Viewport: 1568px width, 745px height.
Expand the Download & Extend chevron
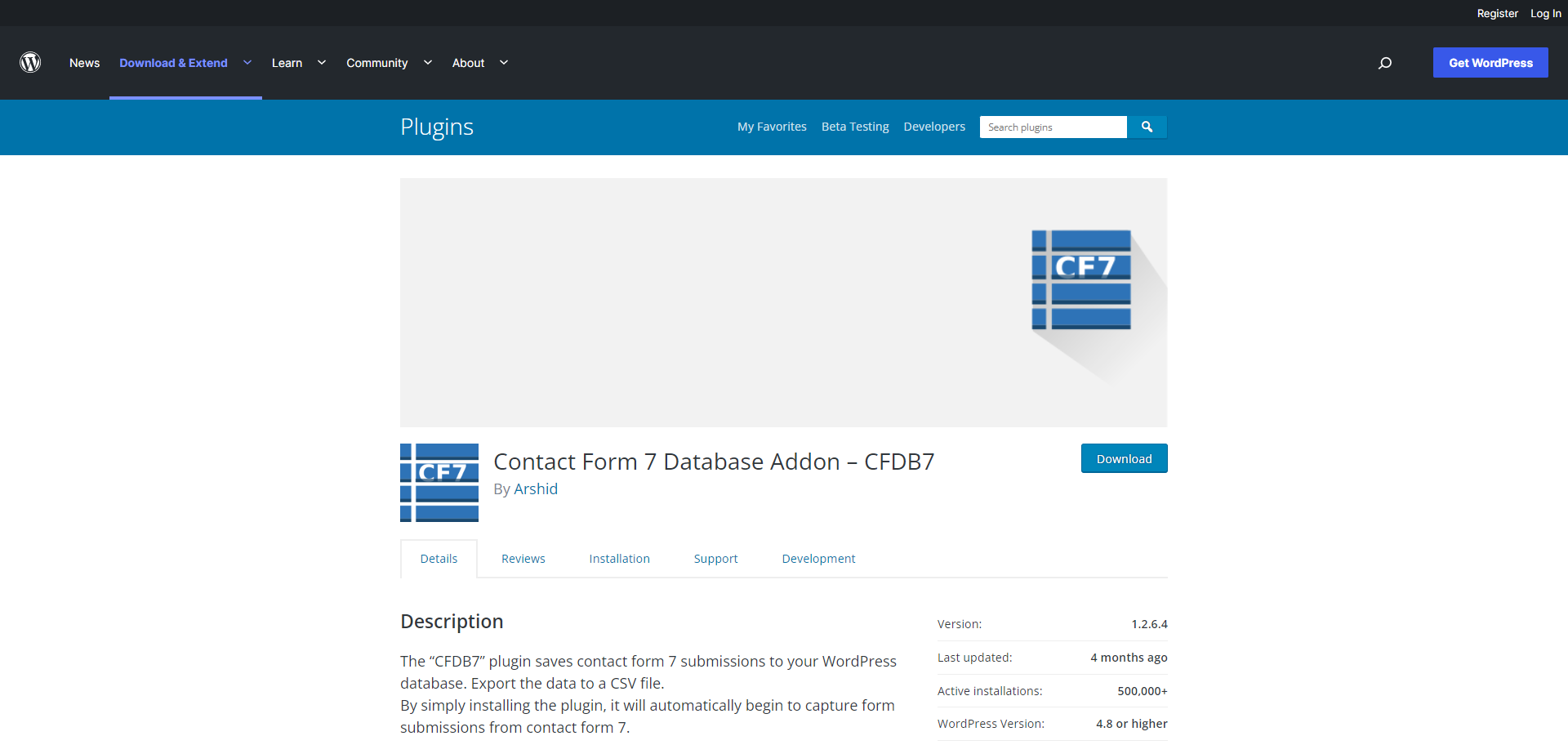coord(247,63)
